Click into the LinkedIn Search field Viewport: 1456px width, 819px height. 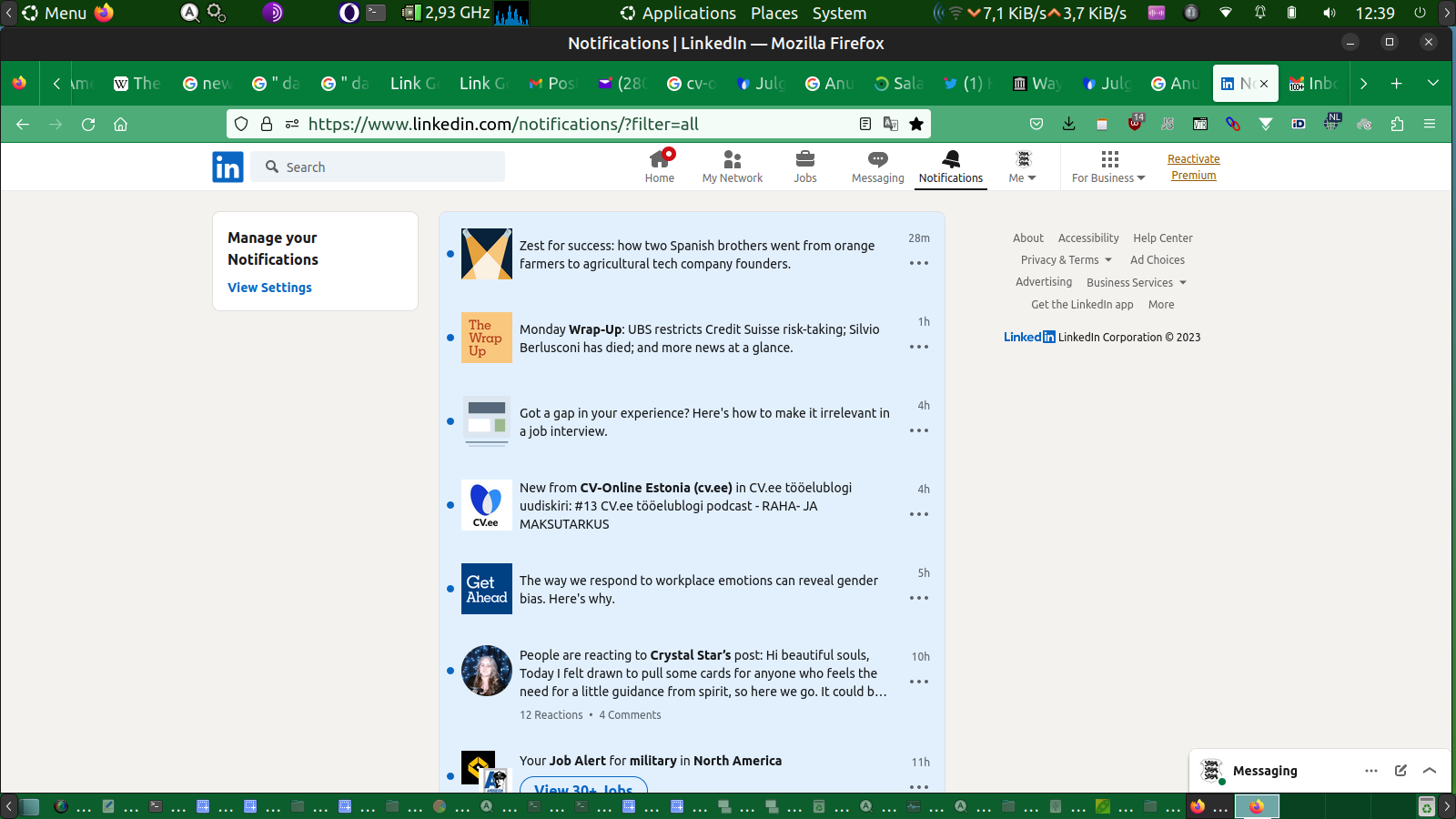[378, 167]
